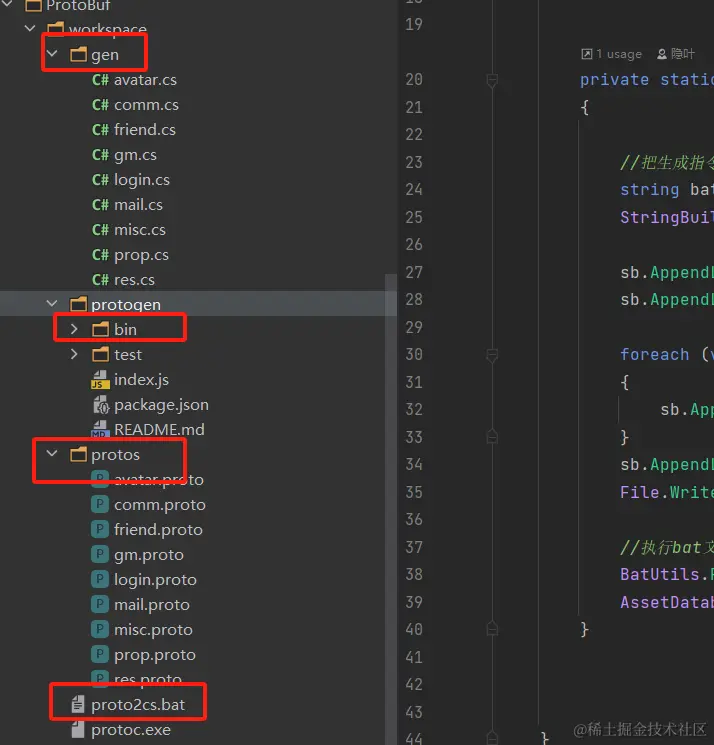The image size is (714, 745).
Task: Click the C# icon of prop.cs
Action: pyautogui.click(x=100, y=255)
